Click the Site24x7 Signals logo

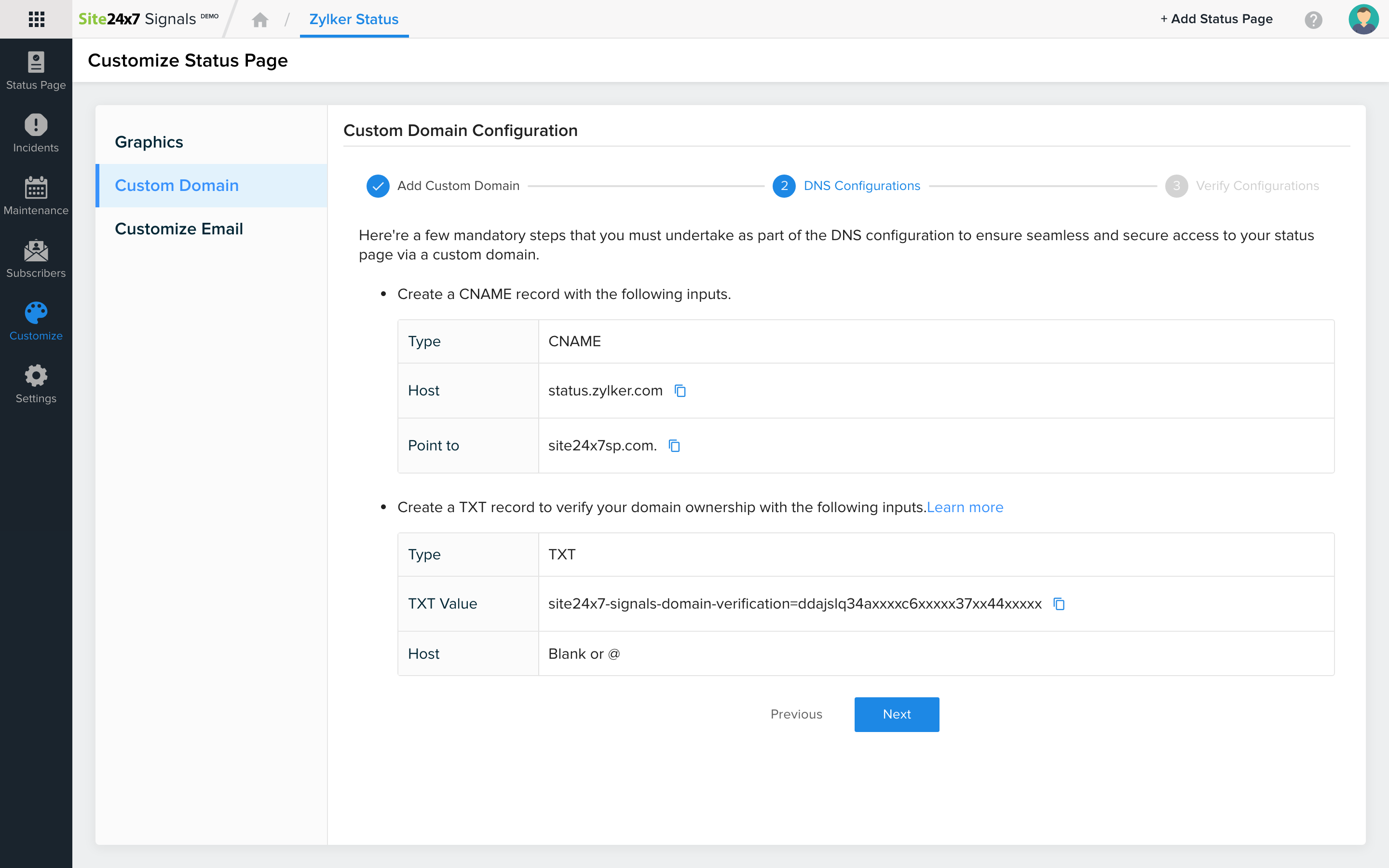click(x=148, y=19)
